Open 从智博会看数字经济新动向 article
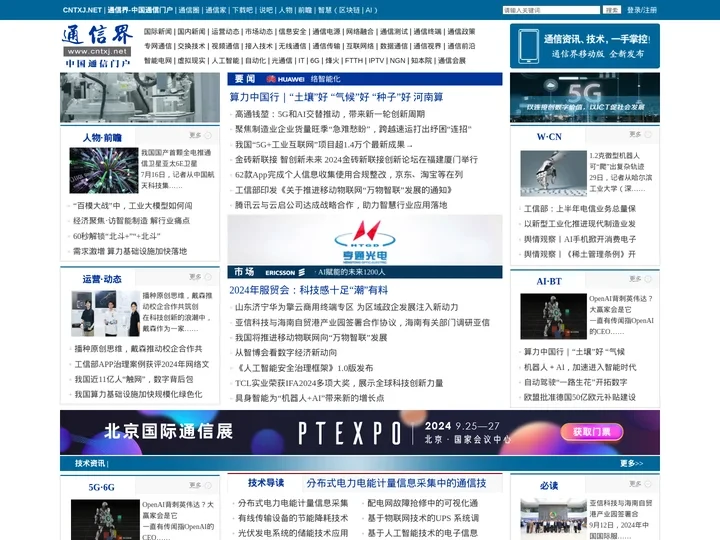Image resolution: width=720 pixels, height=540 pixels. [x=286, y=352]
